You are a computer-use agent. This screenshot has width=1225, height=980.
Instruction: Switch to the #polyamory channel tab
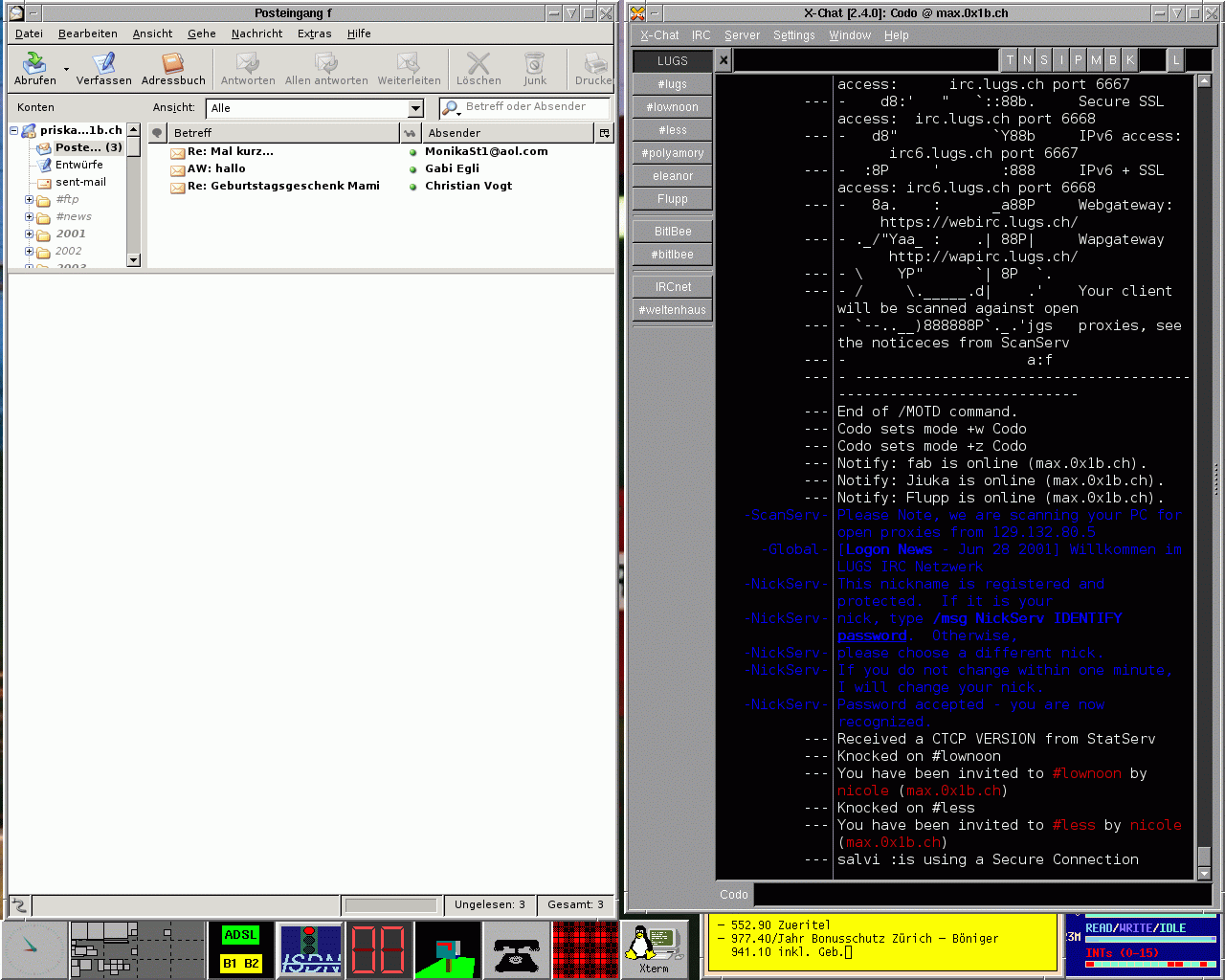point(673,153)
